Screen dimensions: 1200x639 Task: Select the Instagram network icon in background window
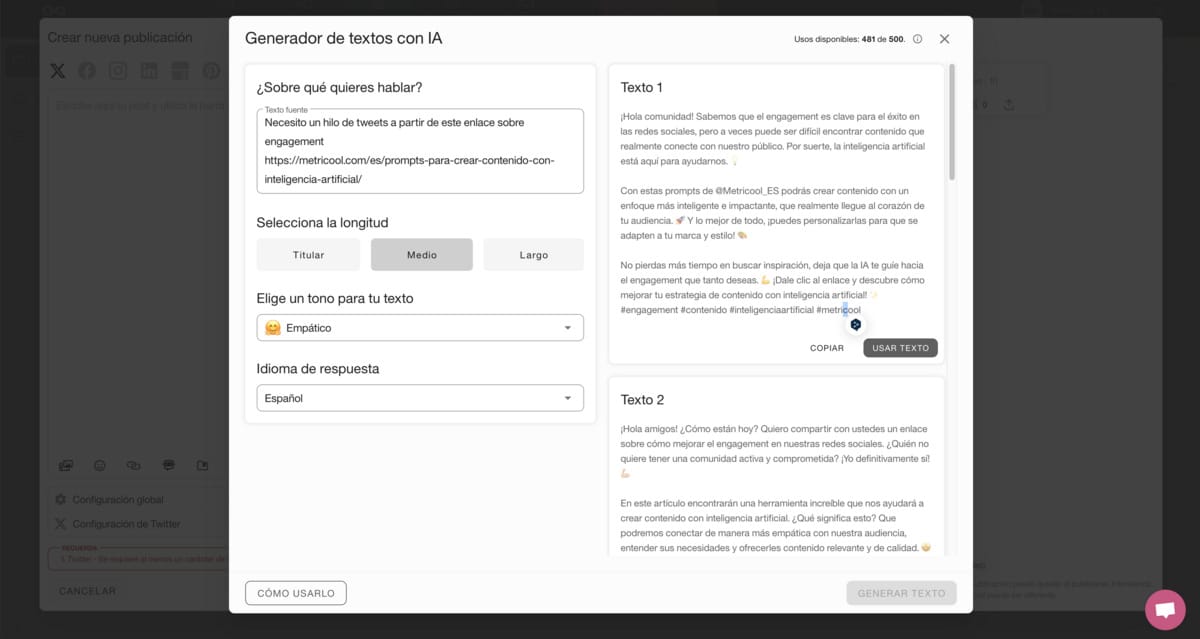coord(118,71)
